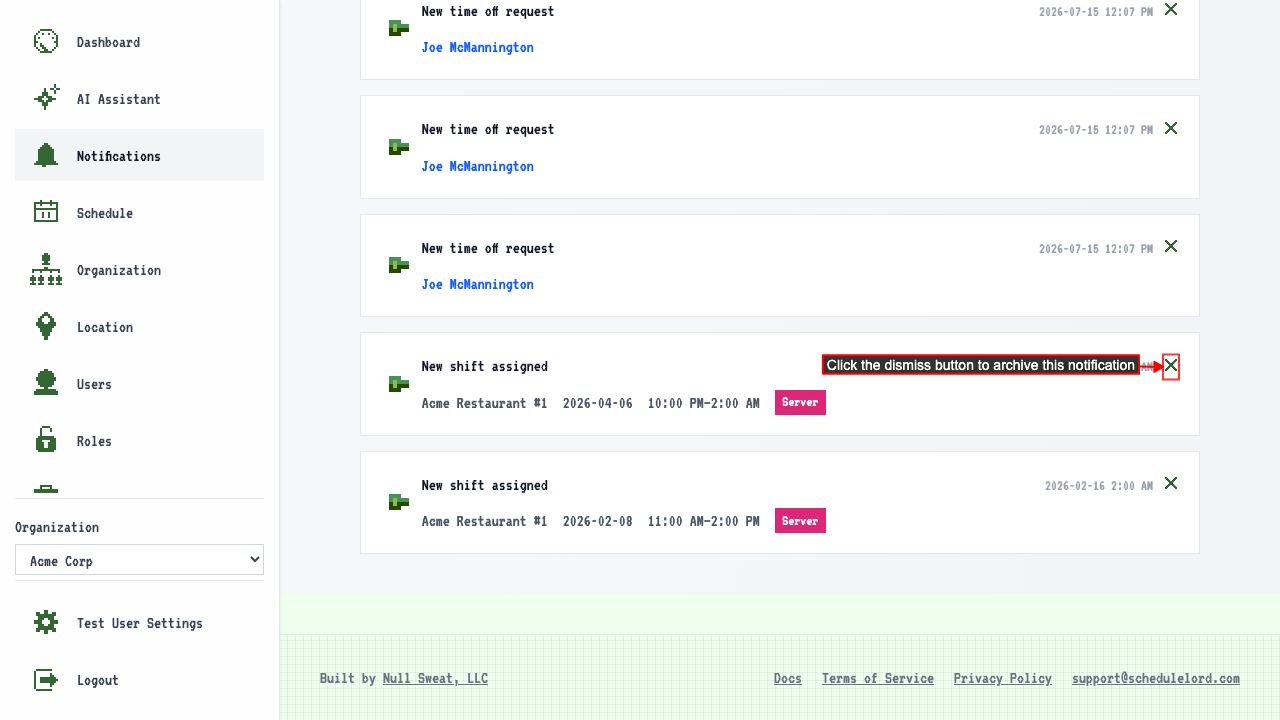
Task: Open the Users person icon
Action: tap(46, 383)
